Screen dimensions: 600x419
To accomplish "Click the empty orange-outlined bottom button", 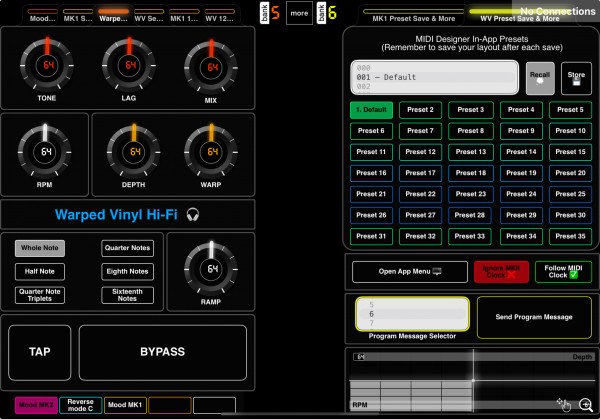I will (x=170, y=405).
